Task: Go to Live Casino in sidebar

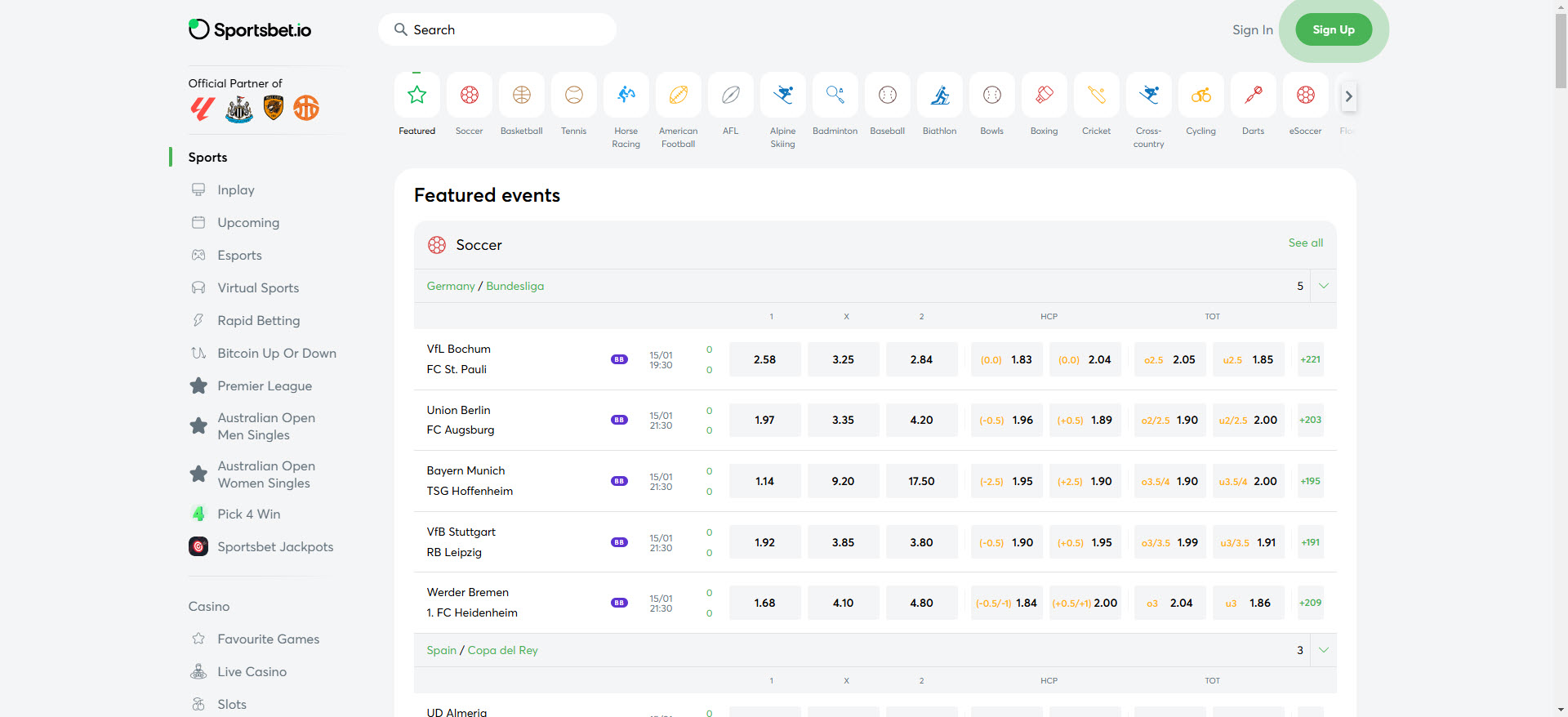Action: click(252, 671)
